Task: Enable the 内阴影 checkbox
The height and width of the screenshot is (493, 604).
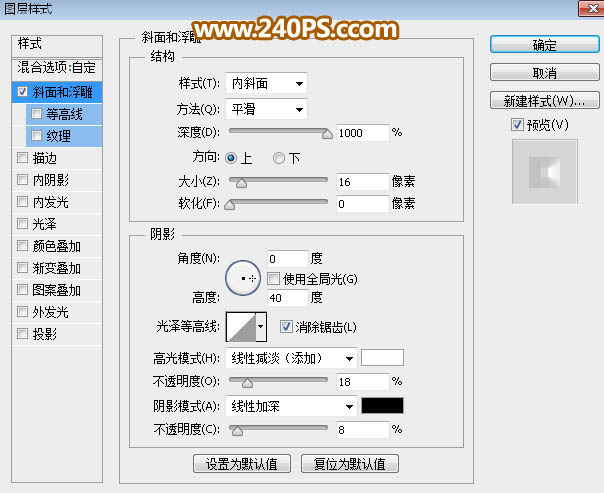Action: [x=22, y=179]
